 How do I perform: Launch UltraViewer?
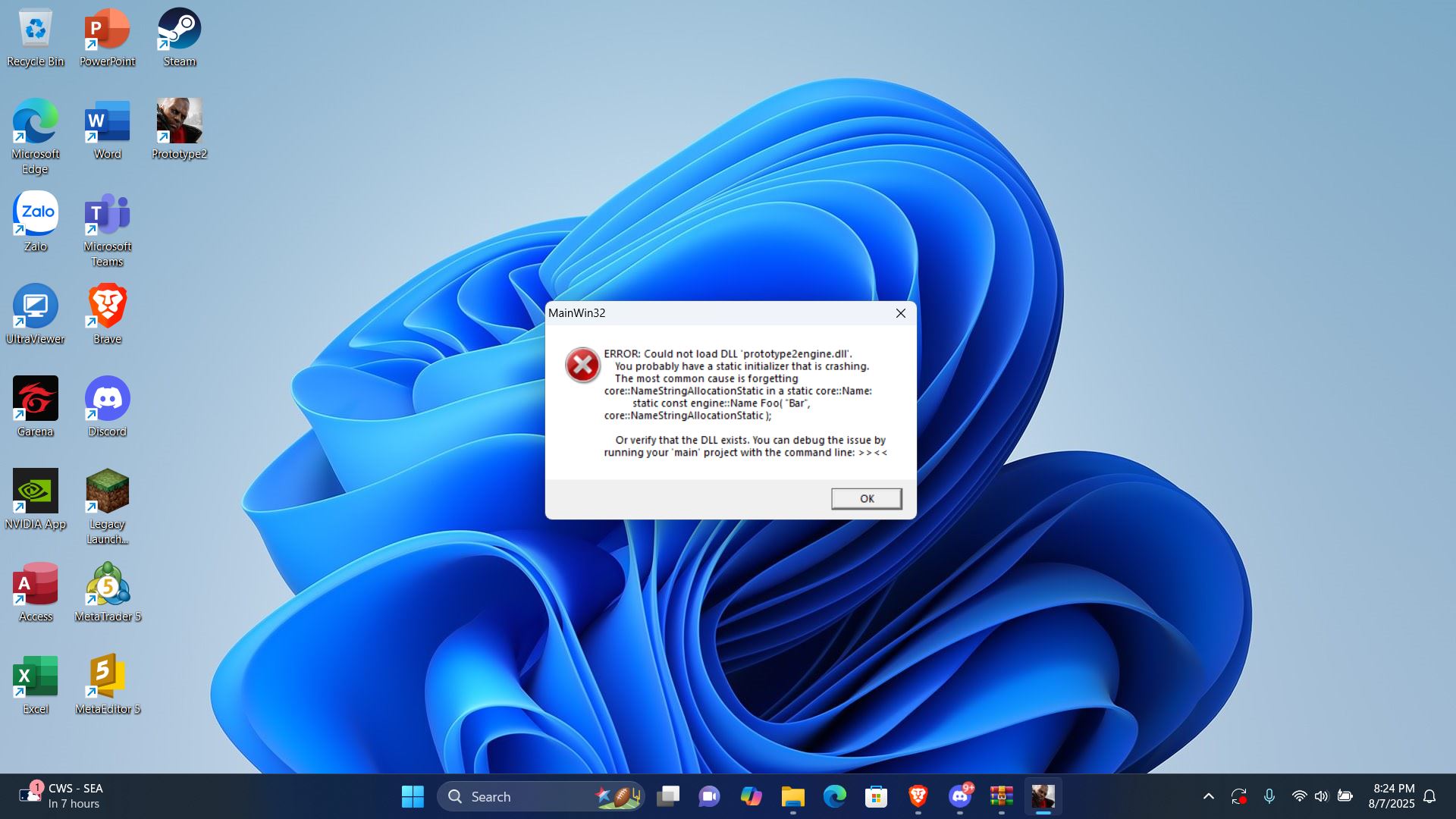coord(35,307)
